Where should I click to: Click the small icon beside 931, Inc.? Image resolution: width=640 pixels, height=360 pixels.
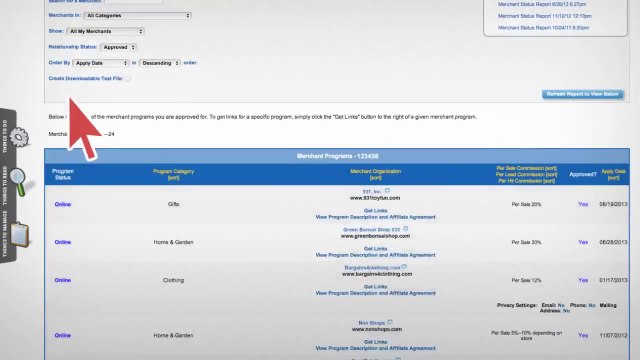tap(387, 191)
